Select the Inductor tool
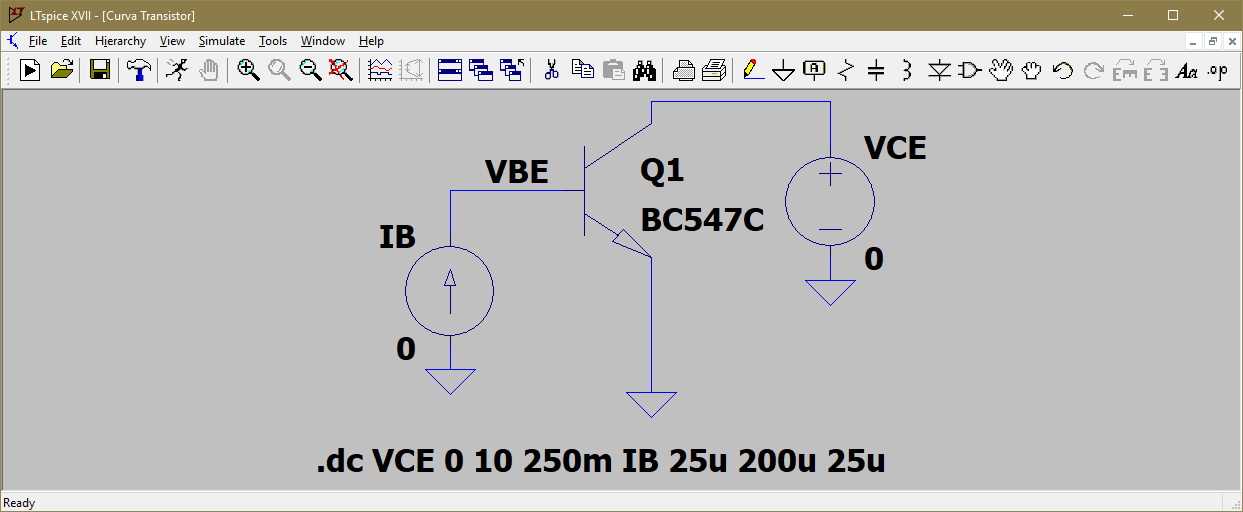This screenshot has height=512, width=1243. point(907,70)
